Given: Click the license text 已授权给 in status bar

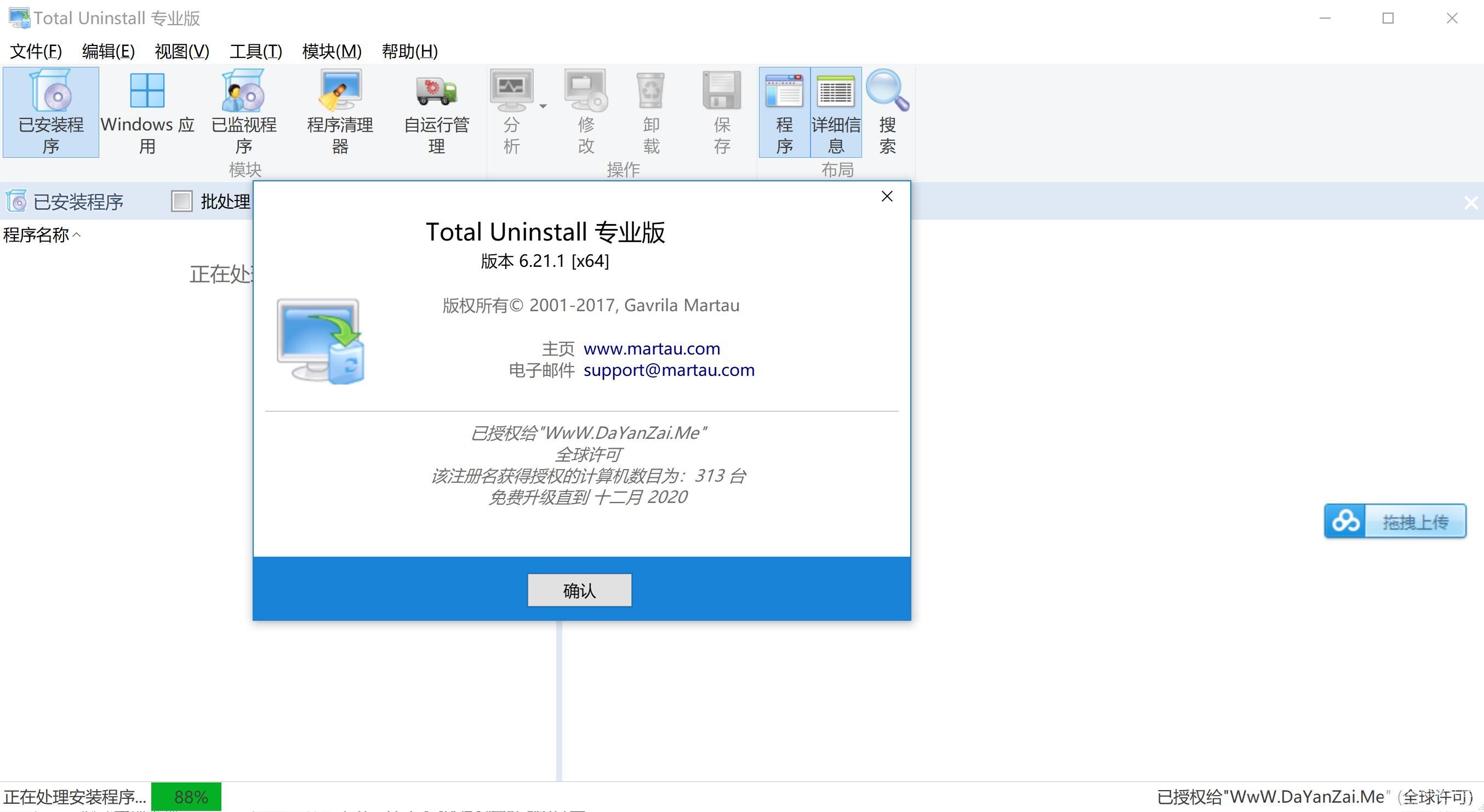Looking at the screenshot, I should 1315,797.
